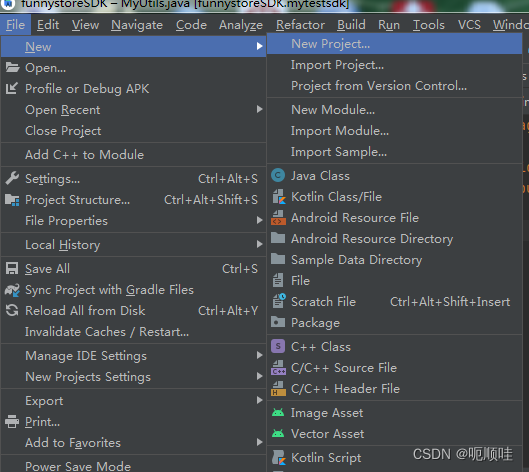The image size is (529, 472).
Task: Click the Project Structure icon
Action: pos(12,200)
